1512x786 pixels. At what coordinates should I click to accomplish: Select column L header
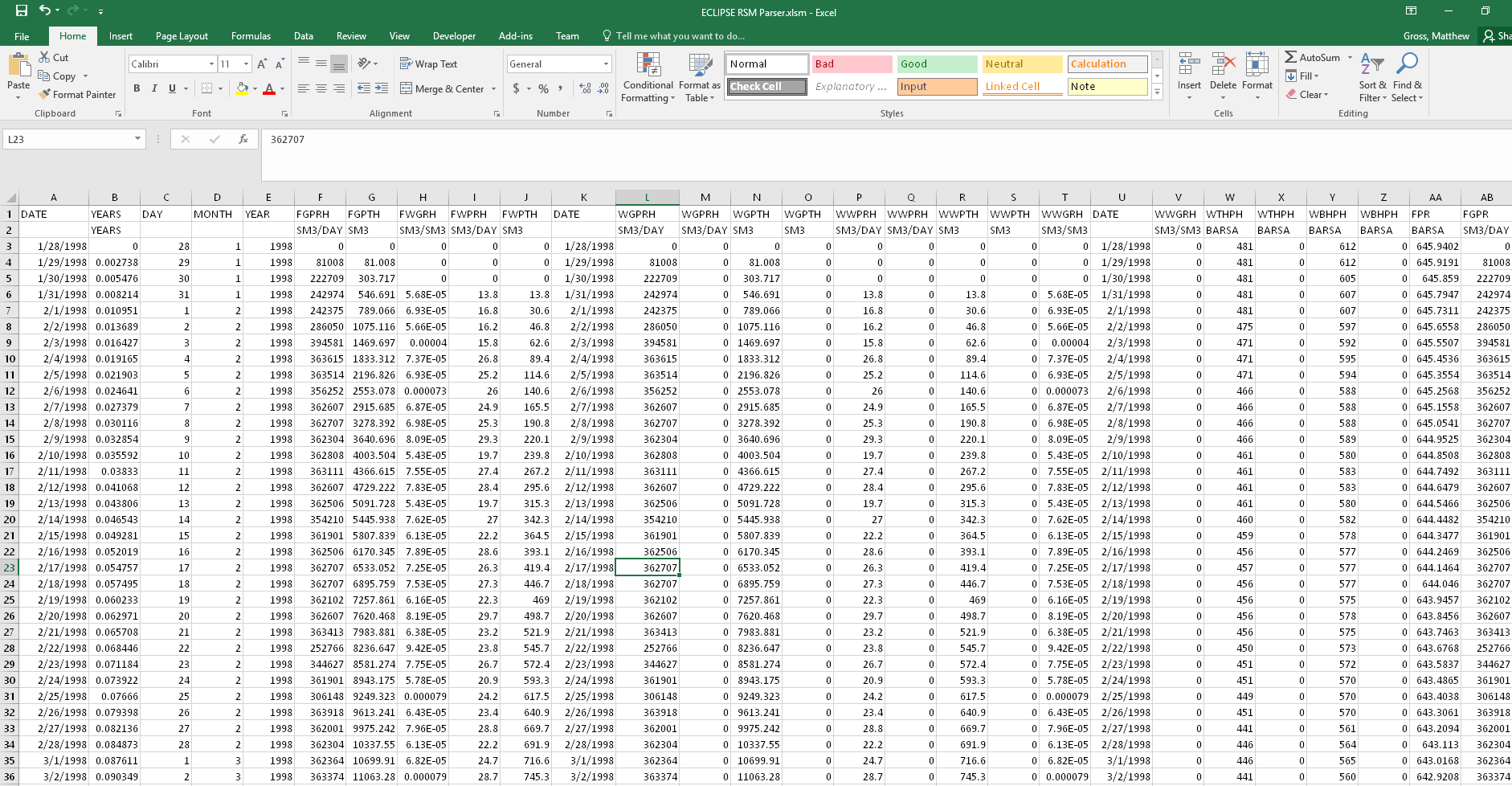pyautogui.click(x=647, y=197)
